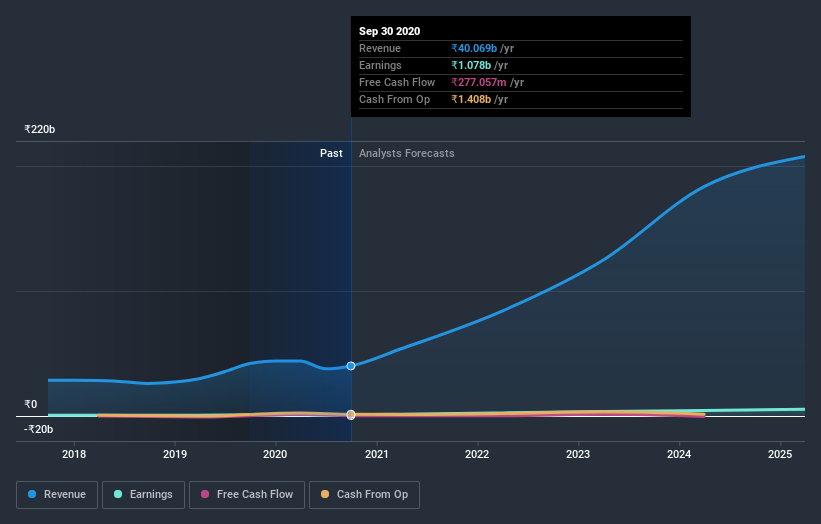Viewport: 821px width, 524px height.
Task: Click the ₹0 y-axis label
Action: (x=30, y=404)
